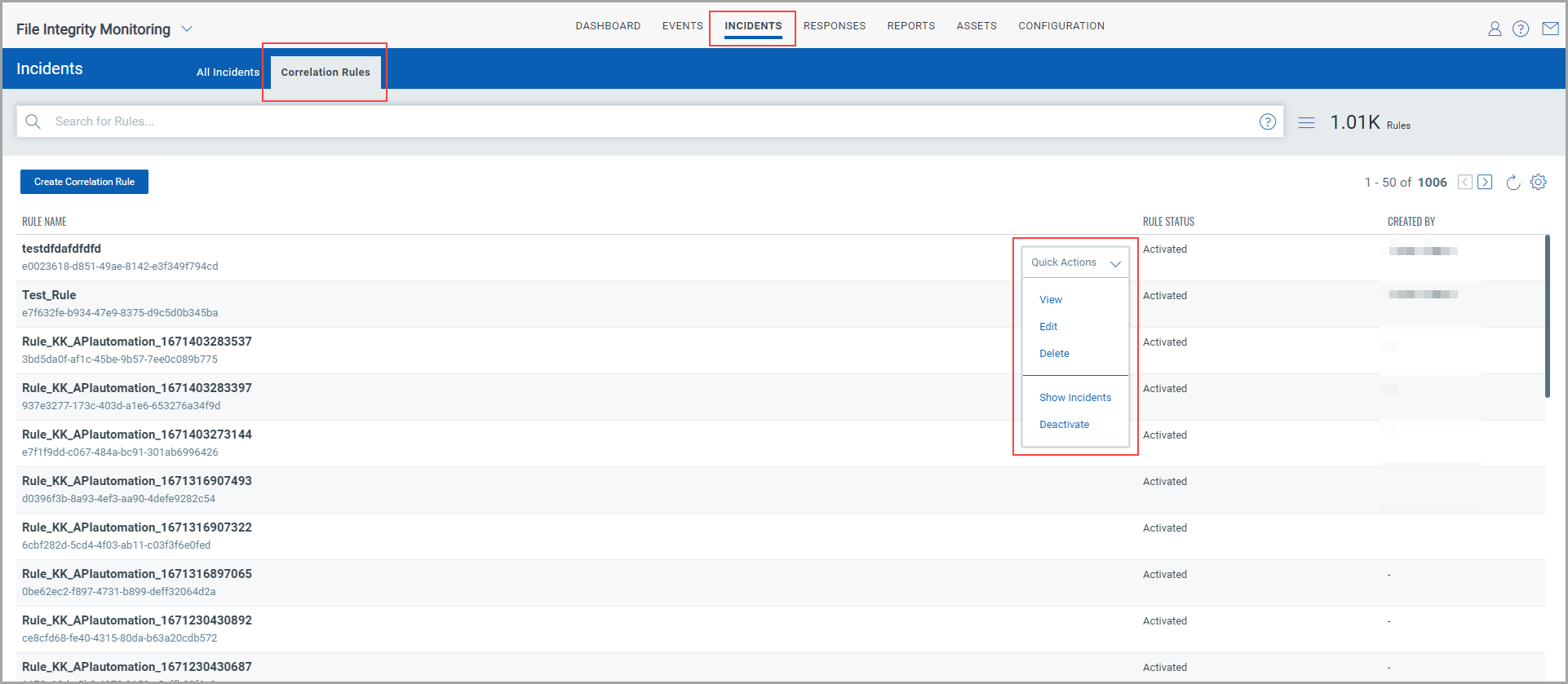Switch to the All Incidents tab
This screenshot has width=1568, height=684.
click(228, 72)
